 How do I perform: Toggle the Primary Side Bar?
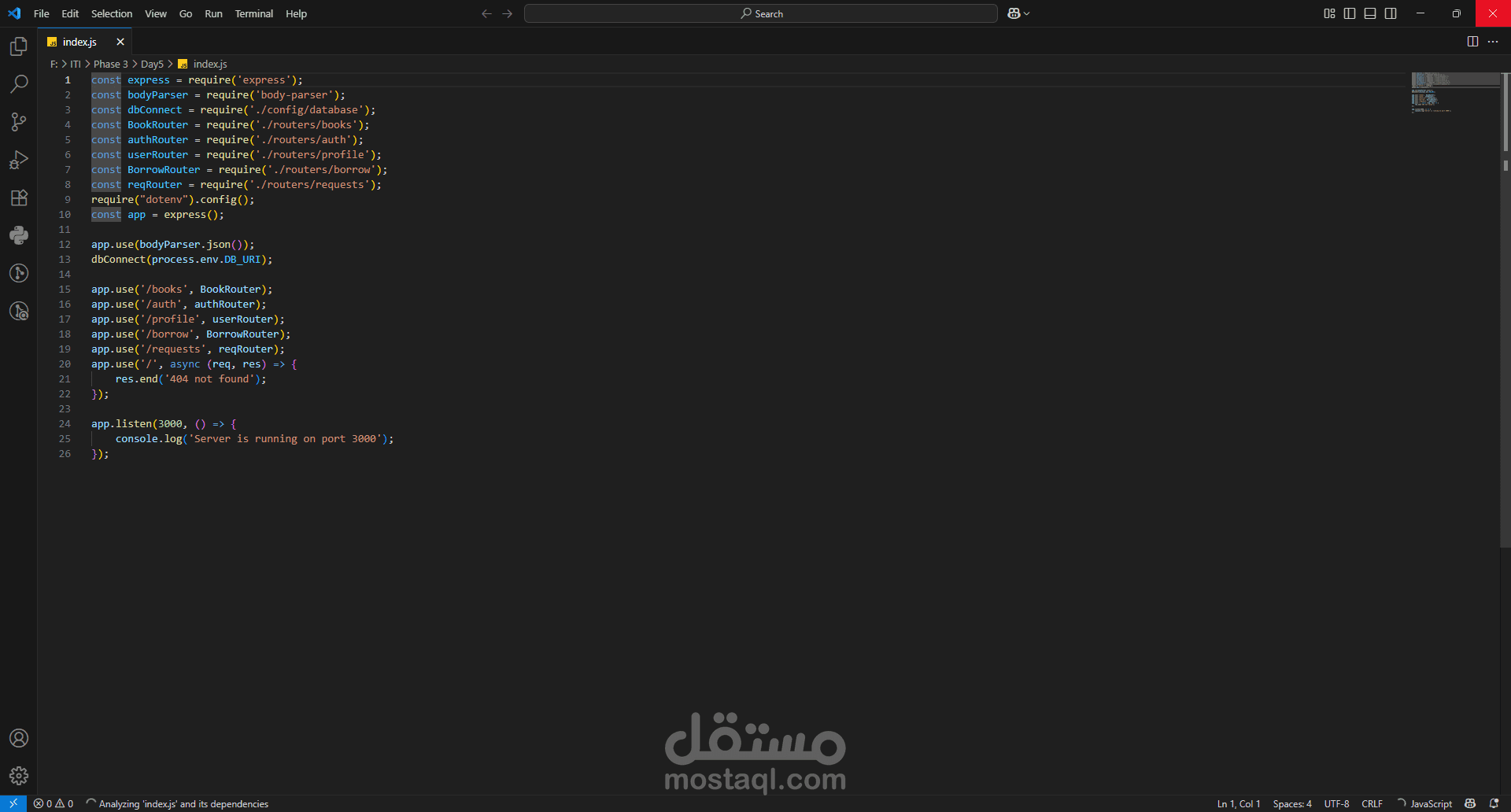tap(1350, 13)
